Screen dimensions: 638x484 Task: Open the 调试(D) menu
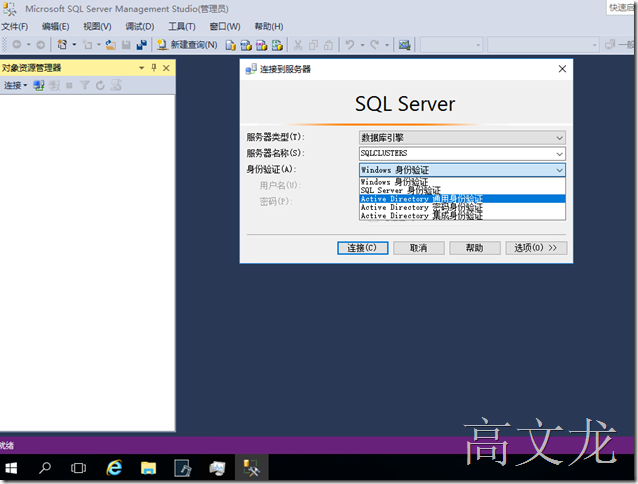coord(140,27)
